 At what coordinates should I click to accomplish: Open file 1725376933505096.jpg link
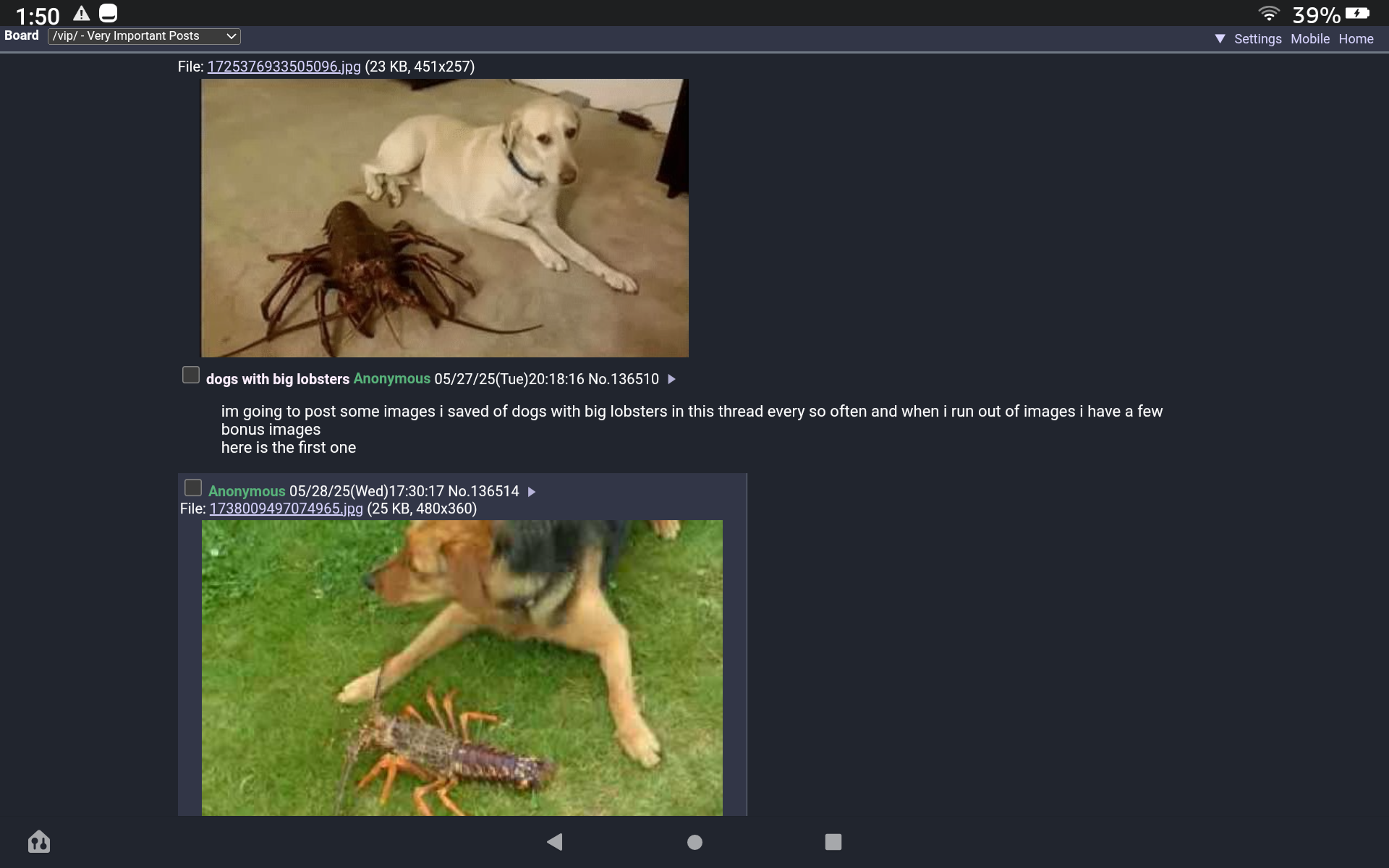(x=284, y=67)
